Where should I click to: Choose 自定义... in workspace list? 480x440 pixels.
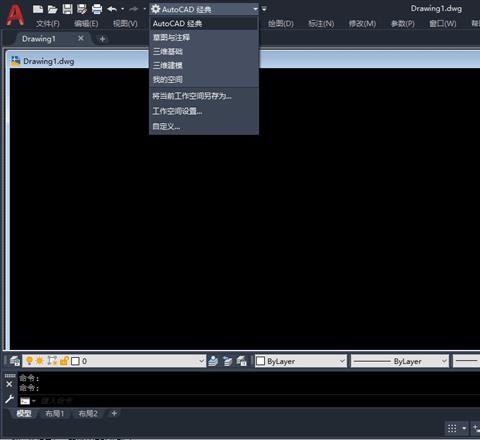(204, 127)
